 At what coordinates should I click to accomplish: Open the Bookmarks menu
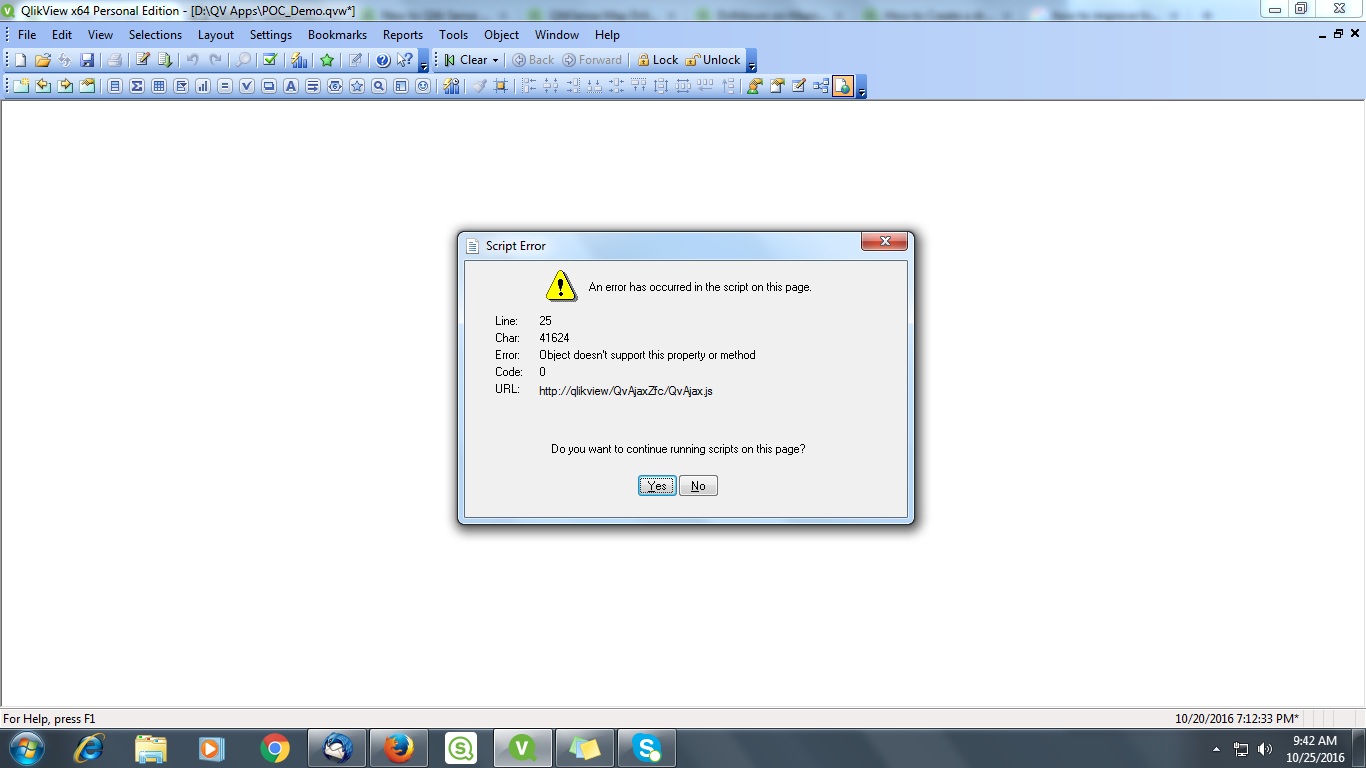coord(337,34)
